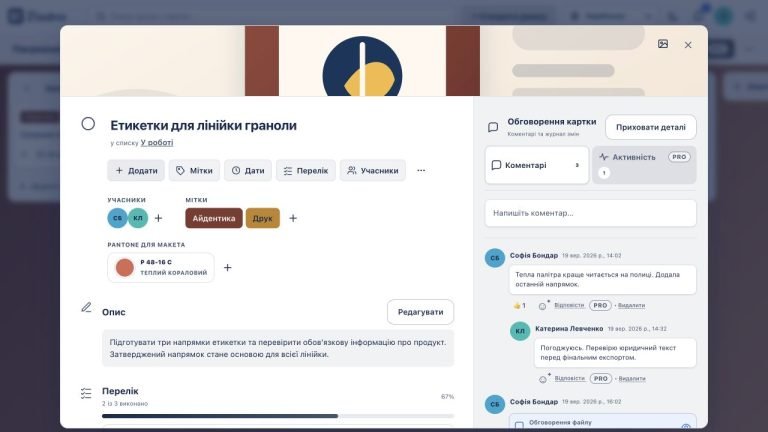Add a new label with the plus icon
The image size is (768, 432).
[x=293, y=218]
